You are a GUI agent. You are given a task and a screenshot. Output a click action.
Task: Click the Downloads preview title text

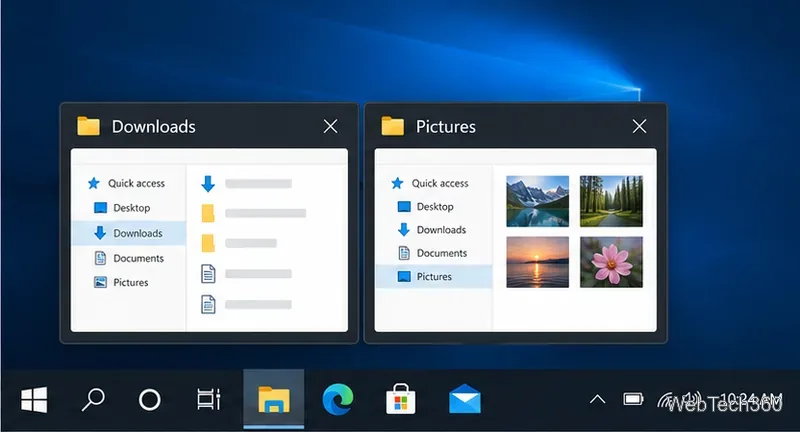[154, 126]
